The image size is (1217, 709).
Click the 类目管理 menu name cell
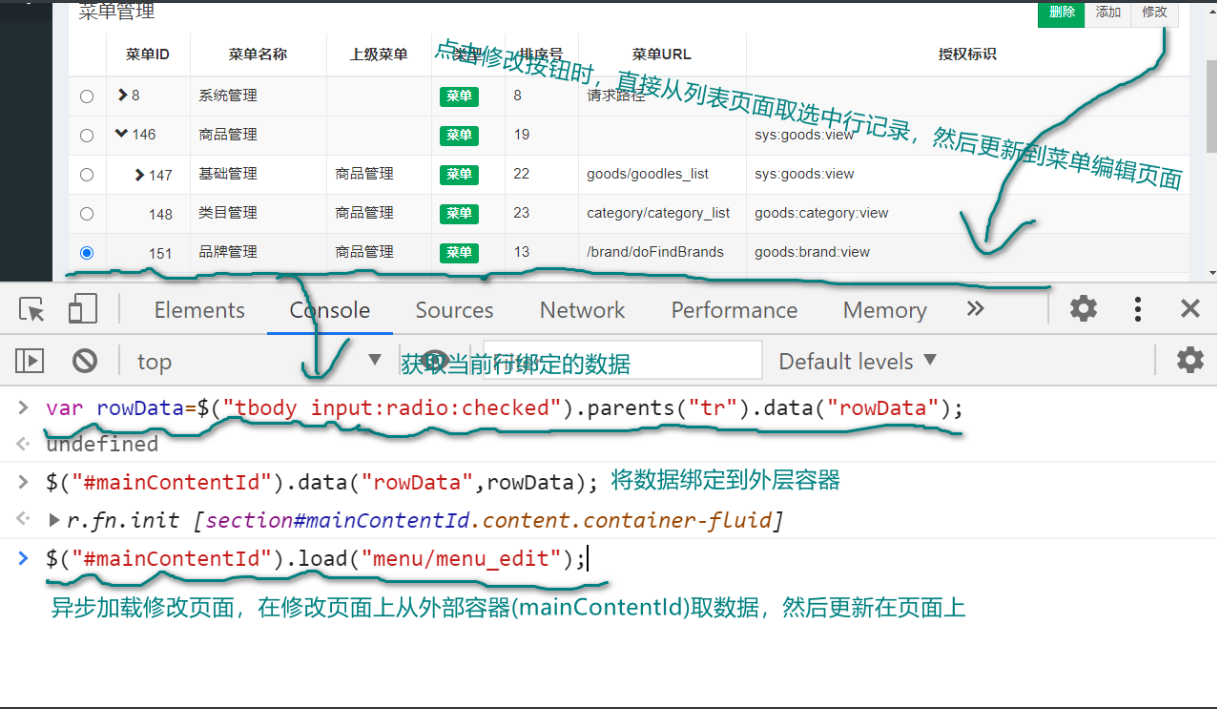[x=228, y=213]
